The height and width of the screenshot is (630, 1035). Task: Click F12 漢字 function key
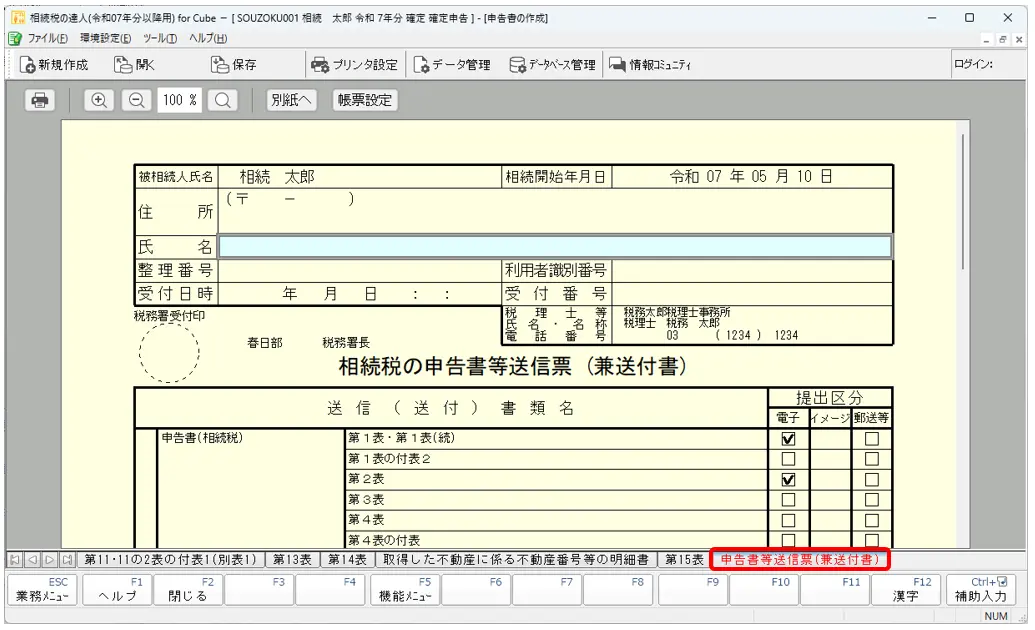906,590
